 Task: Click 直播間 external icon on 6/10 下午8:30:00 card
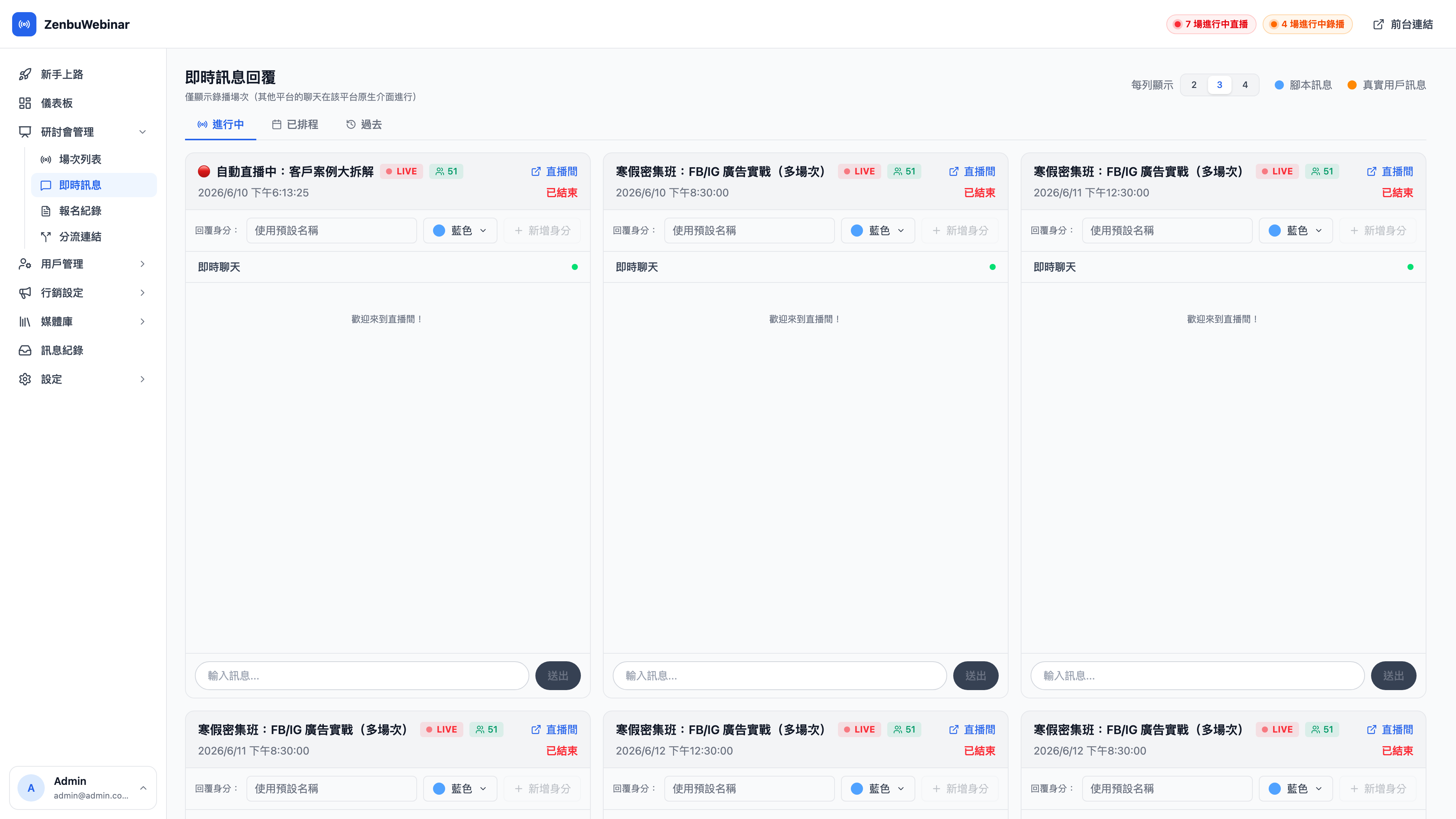tap(954, 171)
